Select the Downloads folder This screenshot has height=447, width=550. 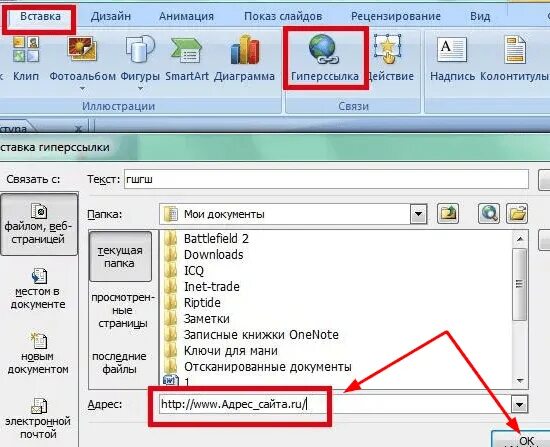tap(203, 255)
